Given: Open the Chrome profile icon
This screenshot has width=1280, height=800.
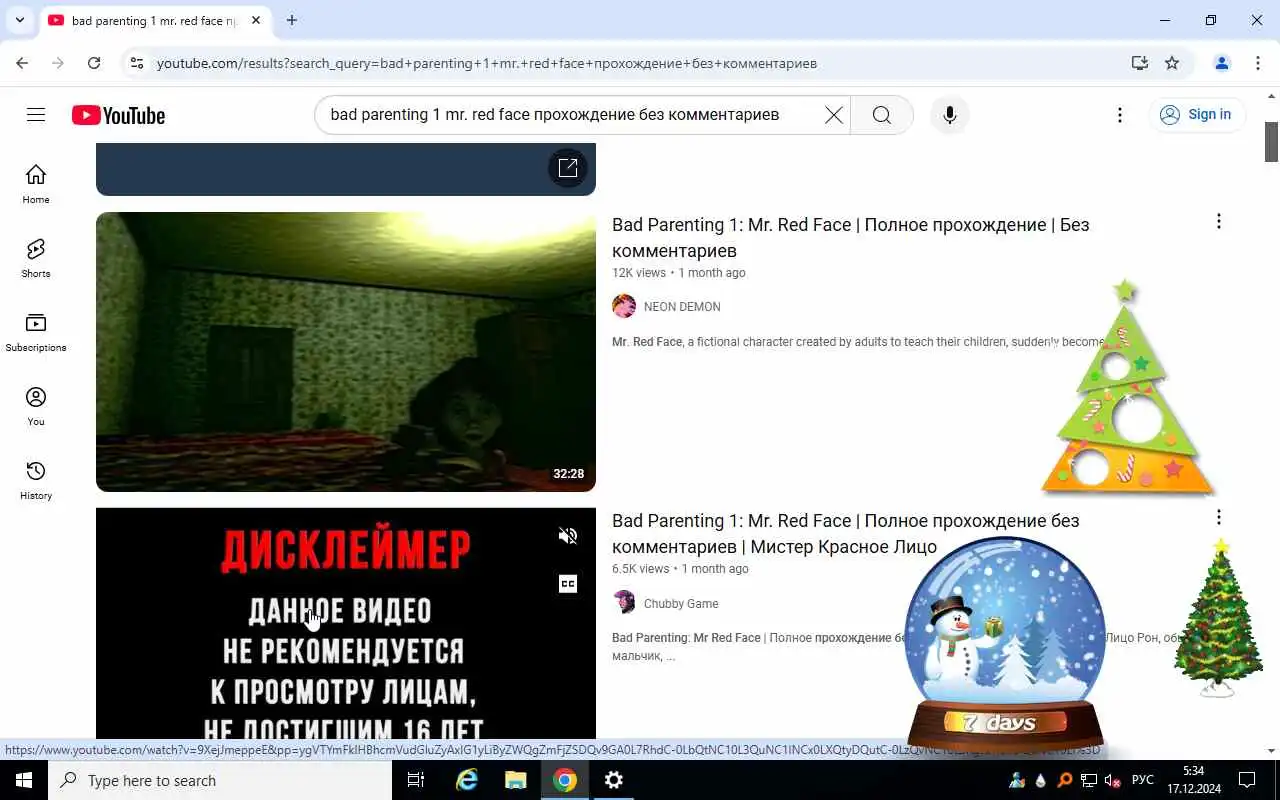Looking at the screenshot, I should pos(1222,63).
